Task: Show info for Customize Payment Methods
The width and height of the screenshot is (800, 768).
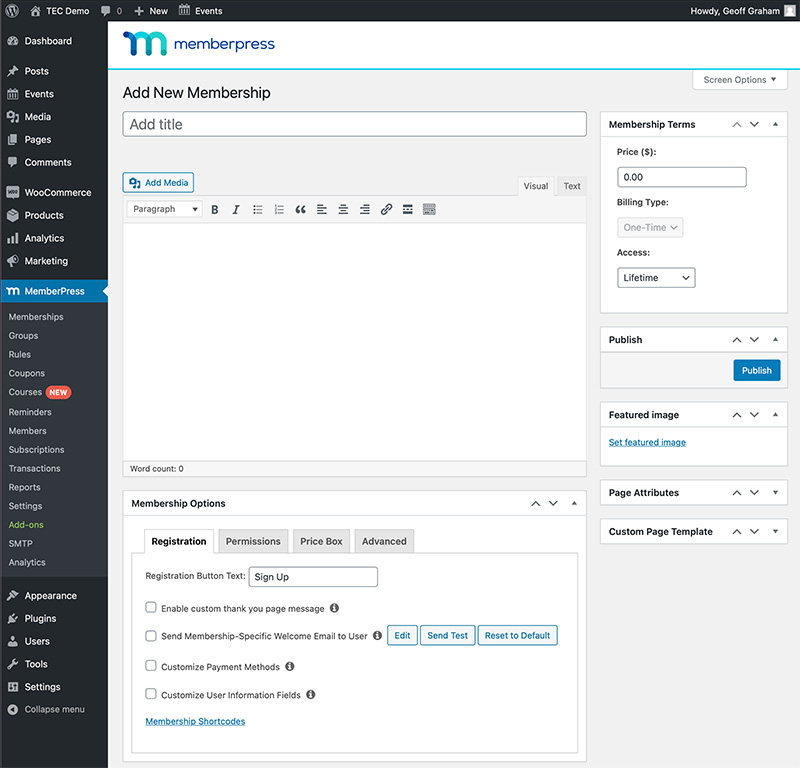Action: tap(290, 666)
